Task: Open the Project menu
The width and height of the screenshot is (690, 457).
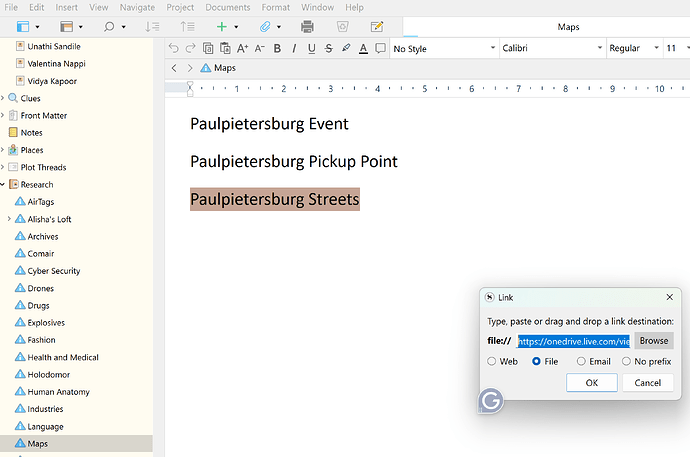Action: (x=180, y=7)
